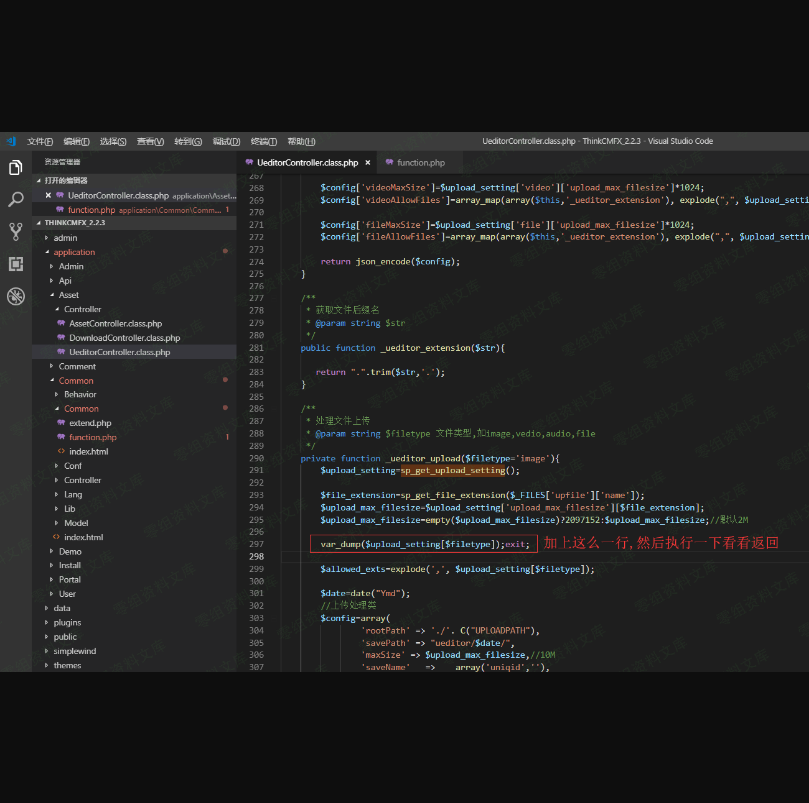Expand the Portal folder

point(70,579)
